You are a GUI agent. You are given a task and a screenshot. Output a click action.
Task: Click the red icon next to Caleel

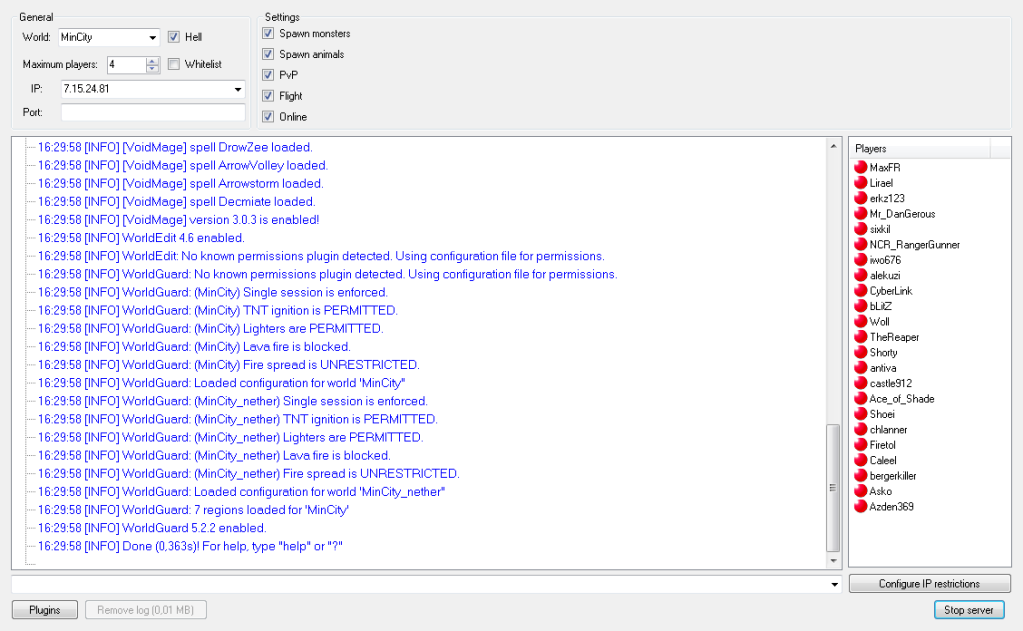coord(861,460)
